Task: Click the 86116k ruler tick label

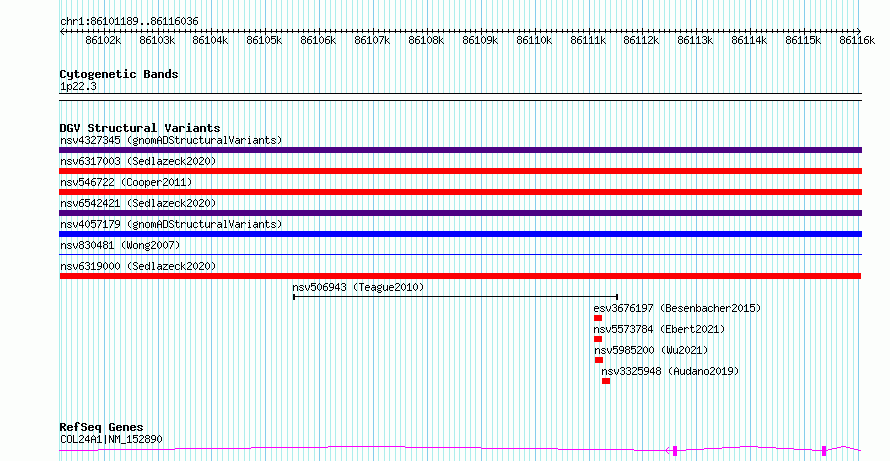Action: pos(857,40)
